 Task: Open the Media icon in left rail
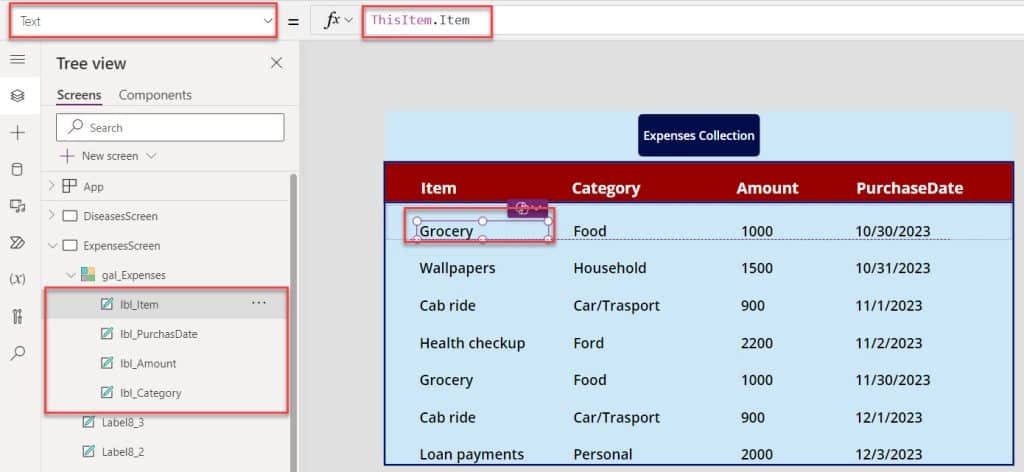(18, 206)
